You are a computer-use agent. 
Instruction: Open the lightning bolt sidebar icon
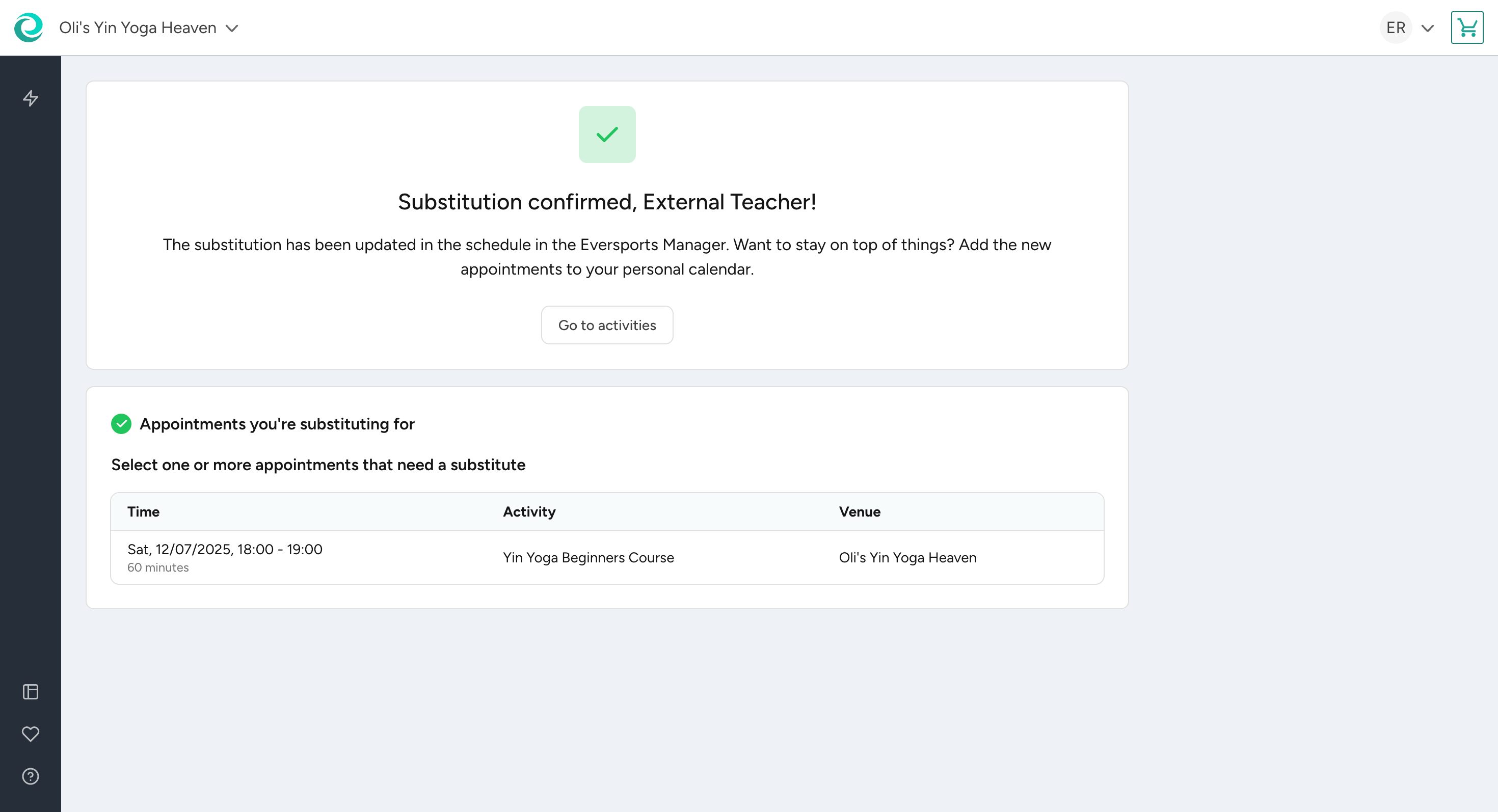(30, 98)
